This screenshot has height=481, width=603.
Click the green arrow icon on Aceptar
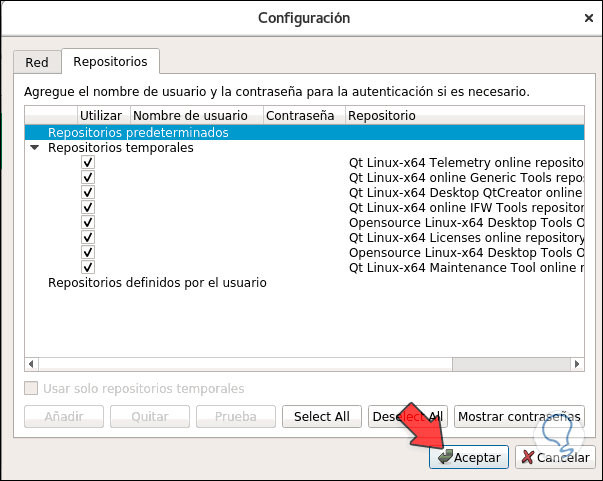click(444, 457)
